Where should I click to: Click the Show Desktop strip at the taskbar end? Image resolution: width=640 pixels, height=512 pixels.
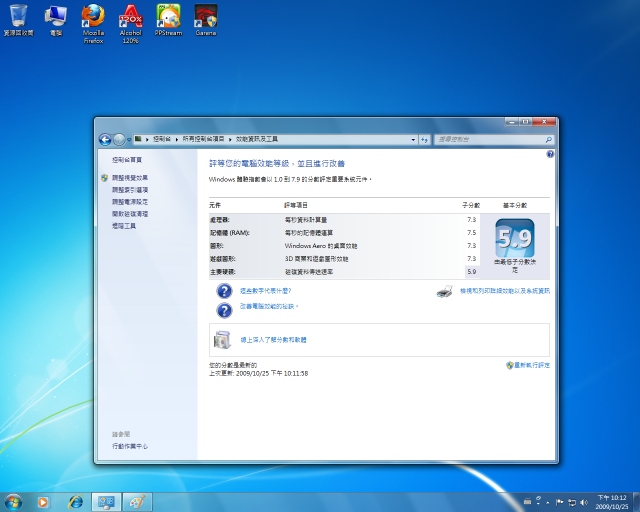tap(636, 502)
